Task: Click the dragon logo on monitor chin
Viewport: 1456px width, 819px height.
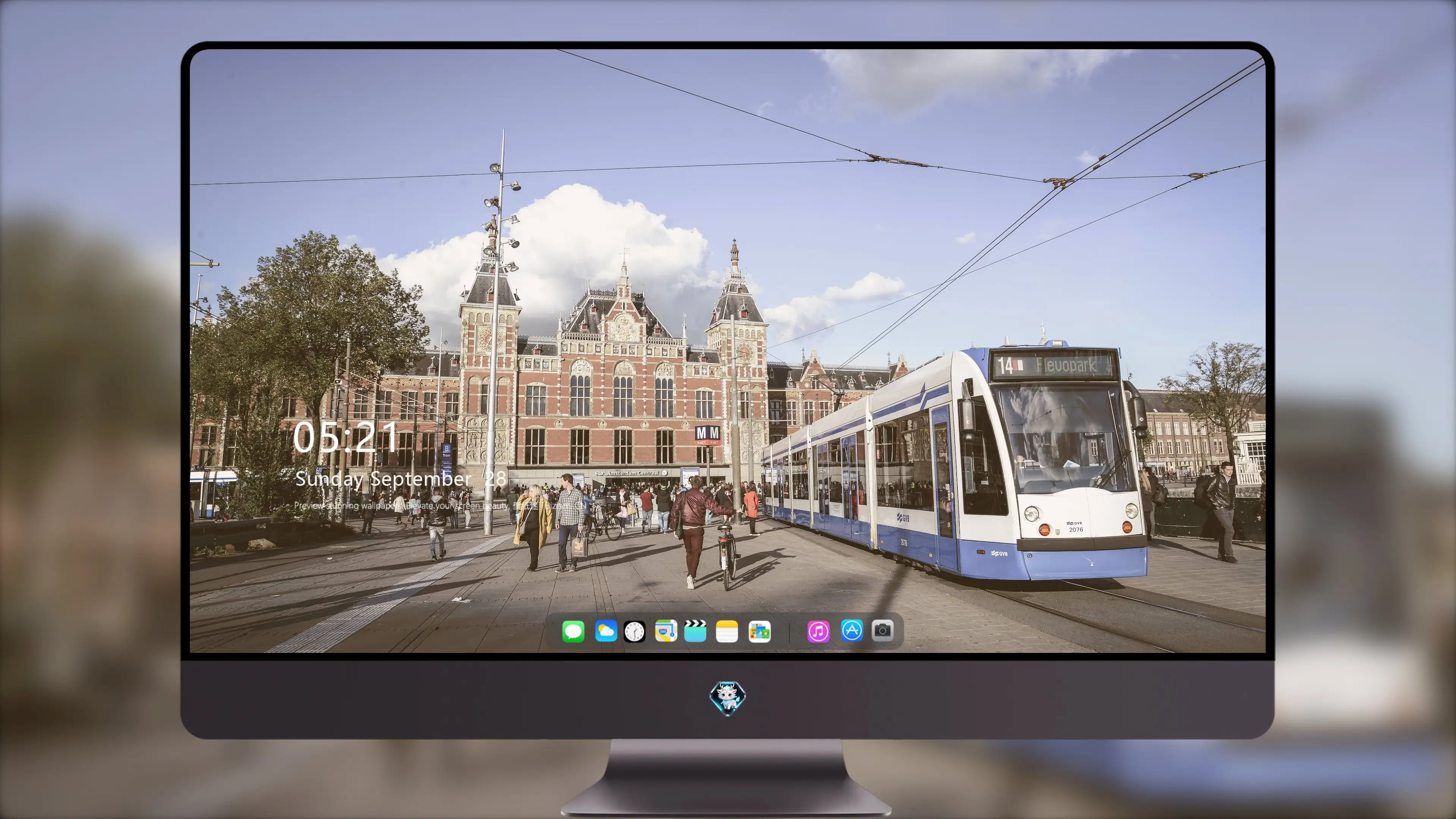Action: pyautogui.click(x=728, y=698)
